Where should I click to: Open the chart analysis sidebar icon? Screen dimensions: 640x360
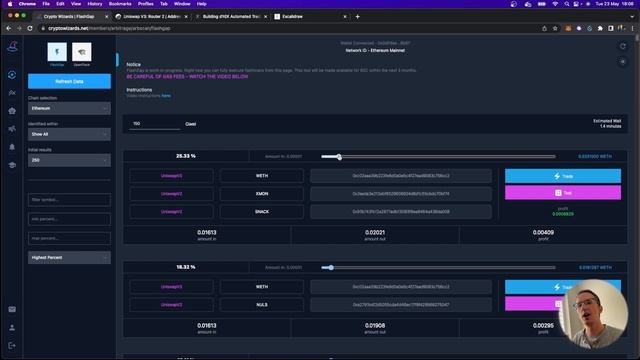click(12, 93)
